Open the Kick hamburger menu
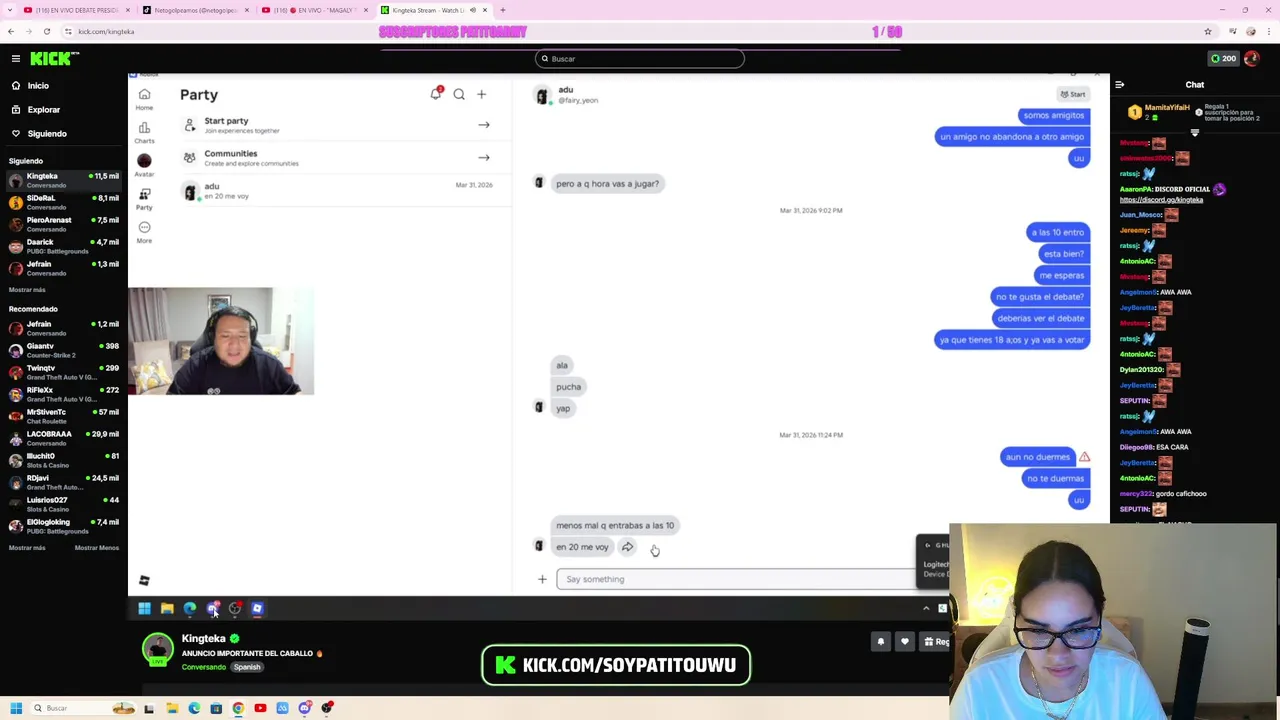The height and width of the screenshot is (720, 1280). (x=16, y=59)
